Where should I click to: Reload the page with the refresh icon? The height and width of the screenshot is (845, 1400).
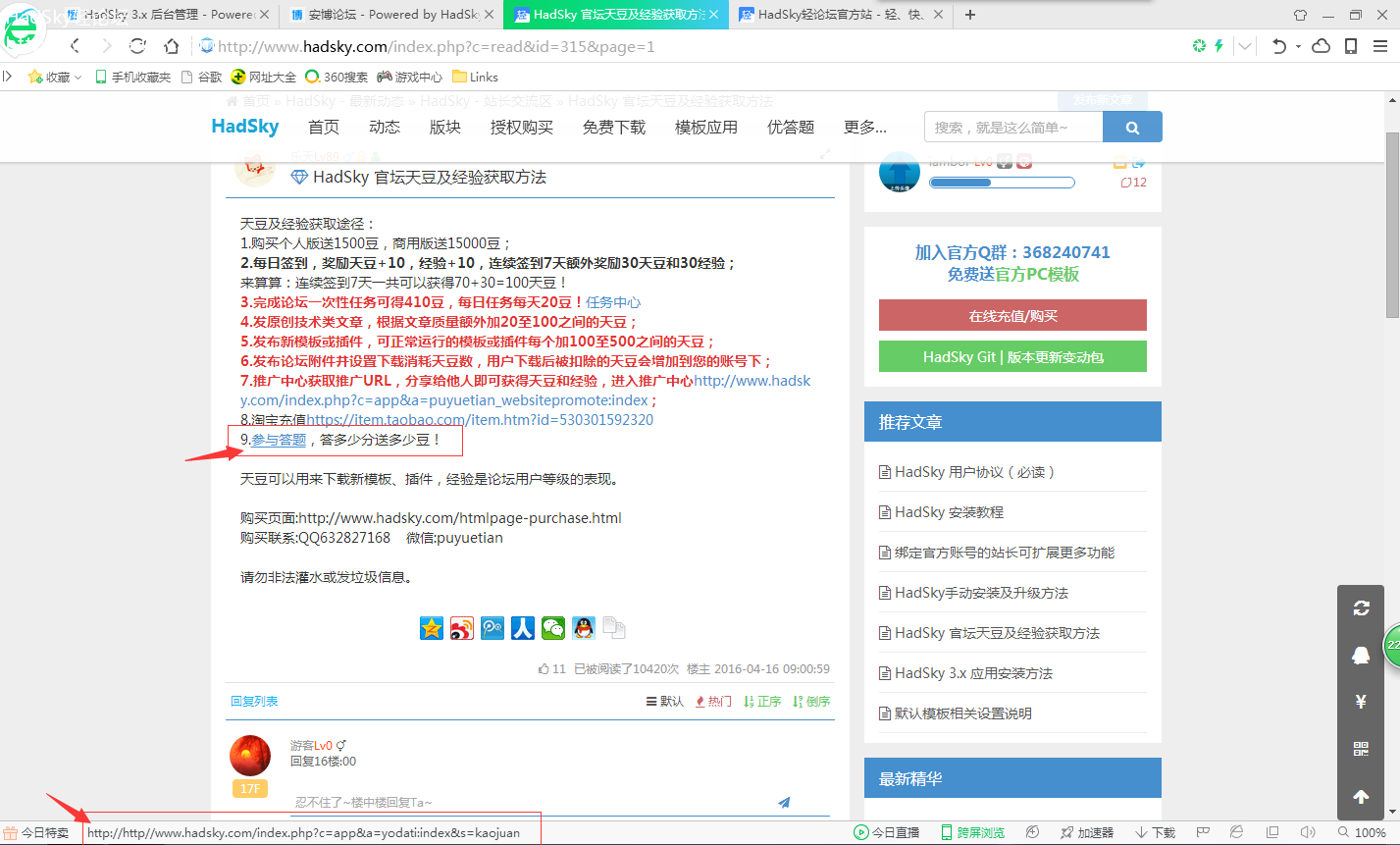coord(137,46)
